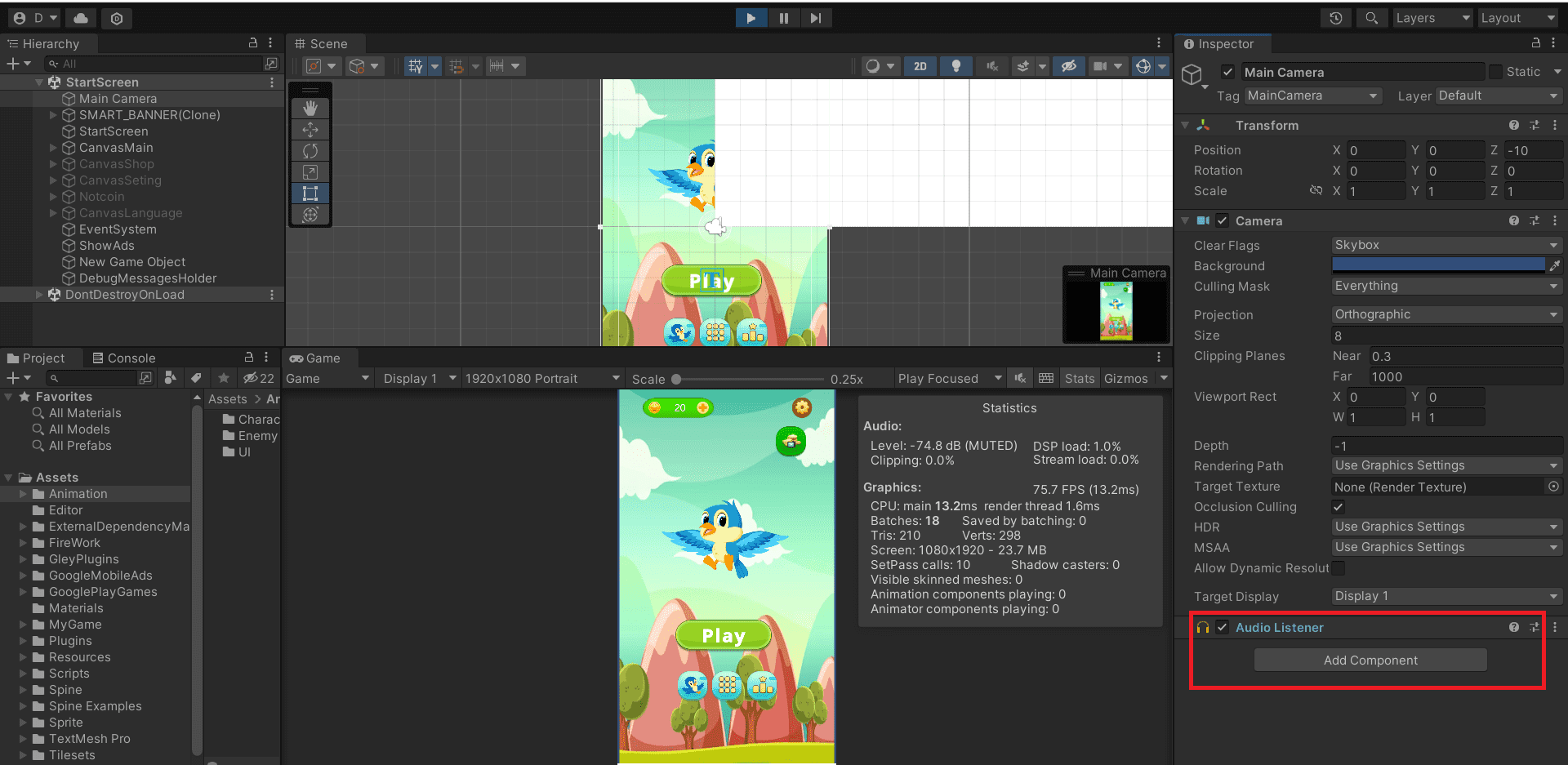This screenshot has height=765, width=1568.
Task: Open the camera Background color swatch
Action: [x=1437, y=265]
